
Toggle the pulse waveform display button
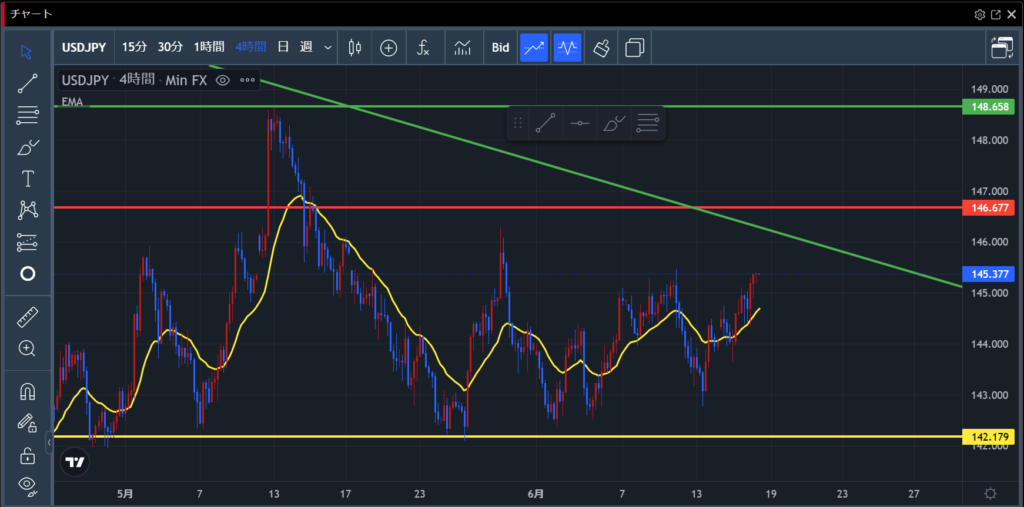[568, 47]
